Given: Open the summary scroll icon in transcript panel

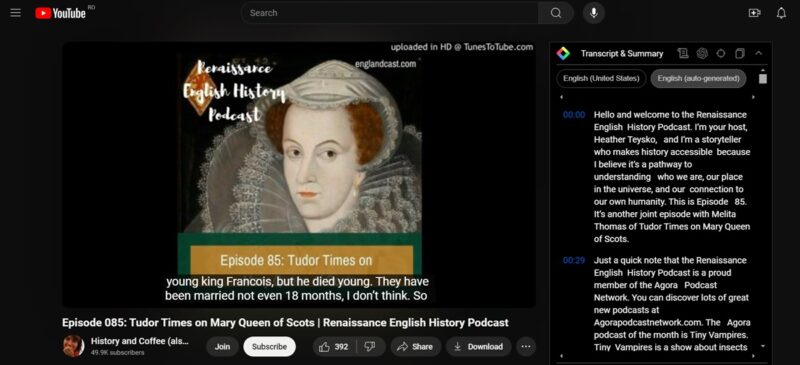Looking at the screenshot, I should 683,54.
